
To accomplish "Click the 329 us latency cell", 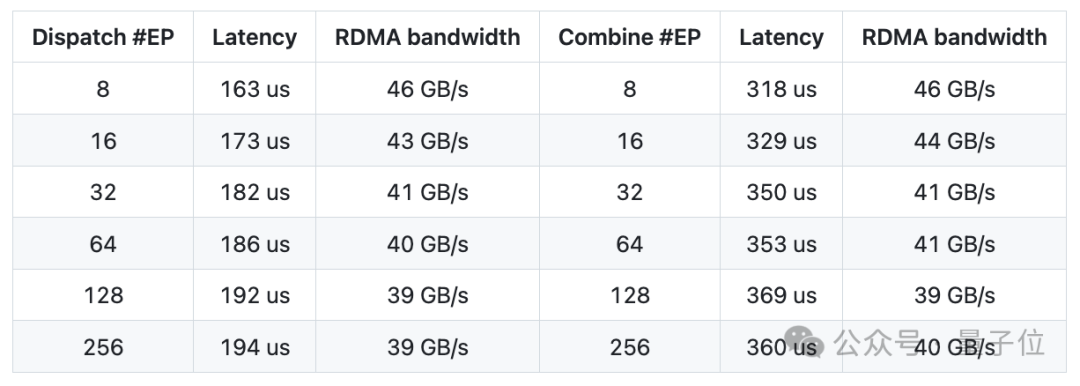I will pos(781,141).
